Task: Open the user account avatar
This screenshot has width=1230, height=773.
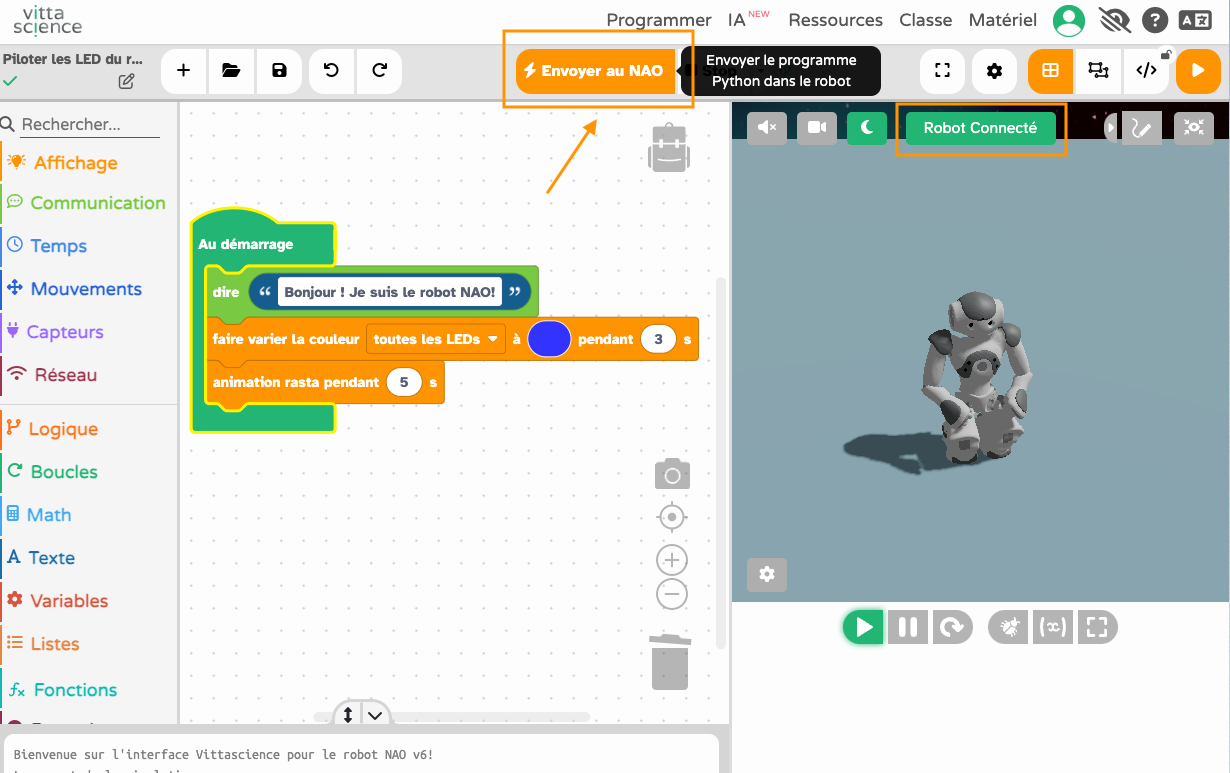Action: pyautogui.click(x=1069, y=20)
